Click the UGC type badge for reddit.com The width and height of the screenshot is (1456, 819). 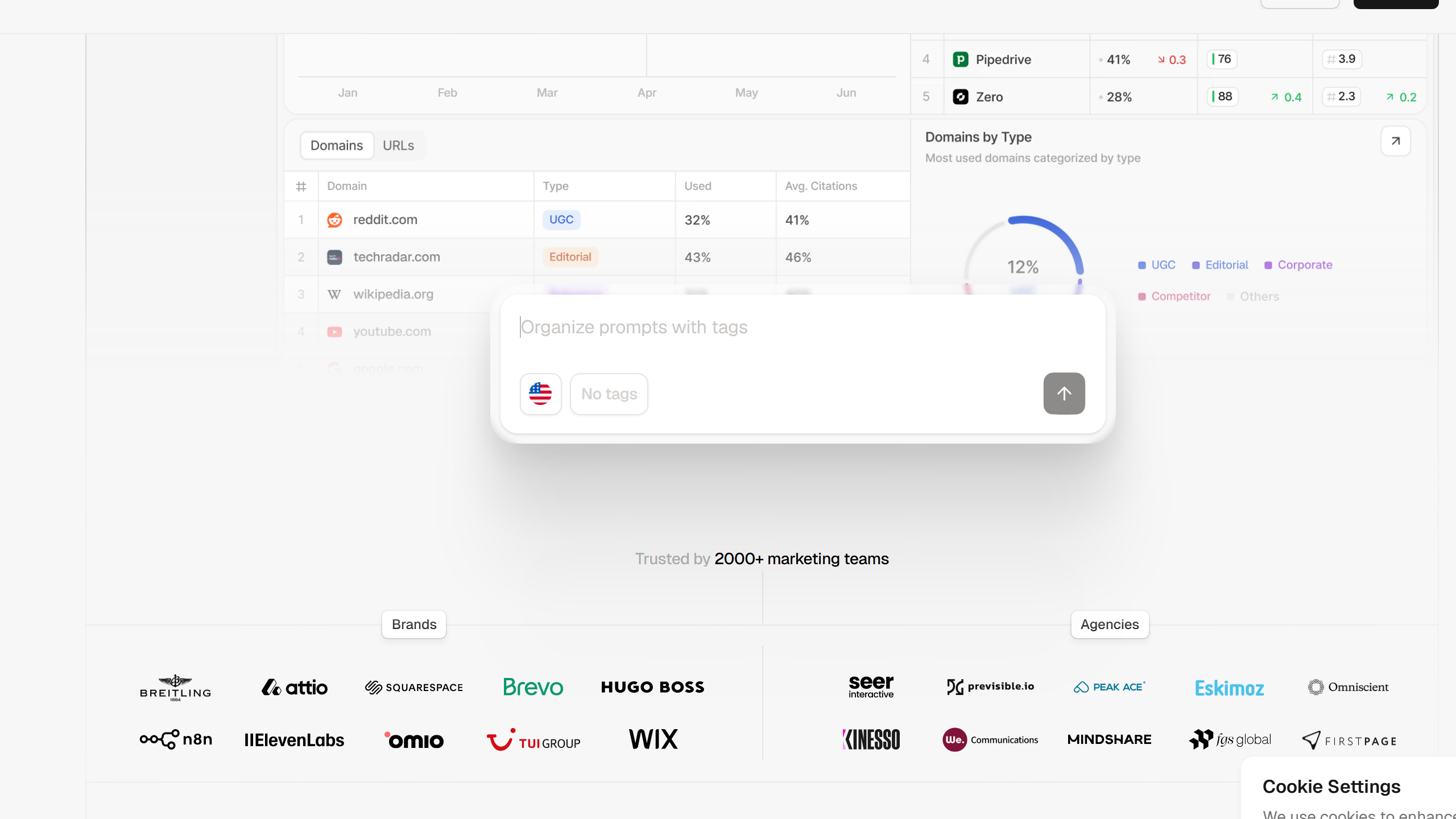pyautogui.click(x=561, y=220)
